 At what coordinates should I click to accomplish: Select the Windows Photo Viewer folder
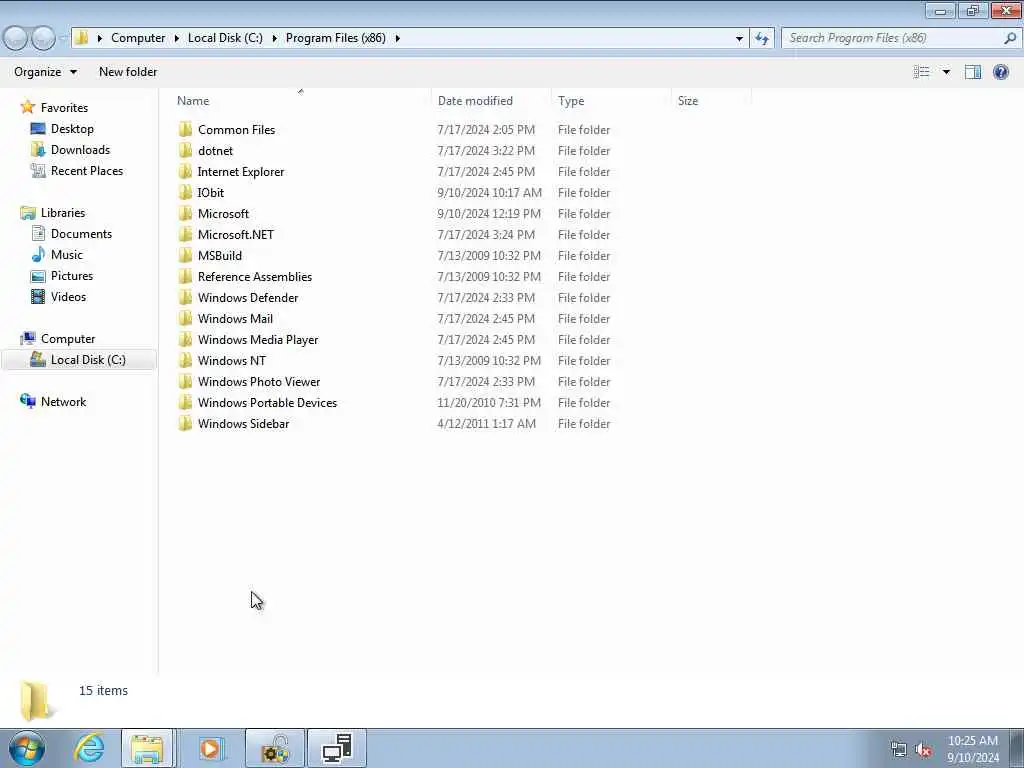259,381
